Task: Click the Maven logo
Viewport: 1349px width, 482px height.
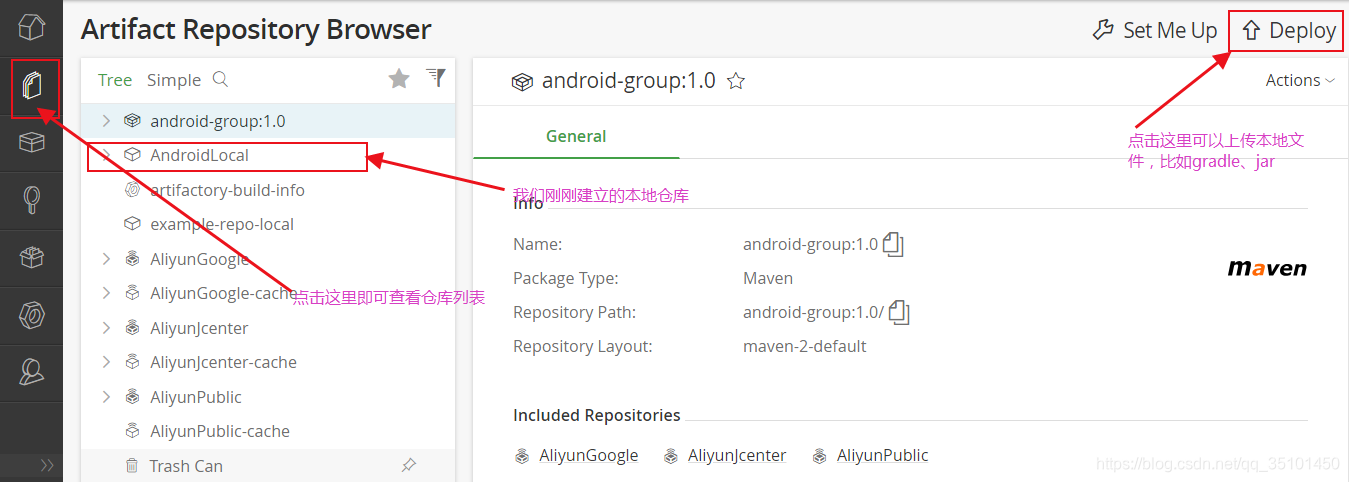Action: pos(1267,268)
